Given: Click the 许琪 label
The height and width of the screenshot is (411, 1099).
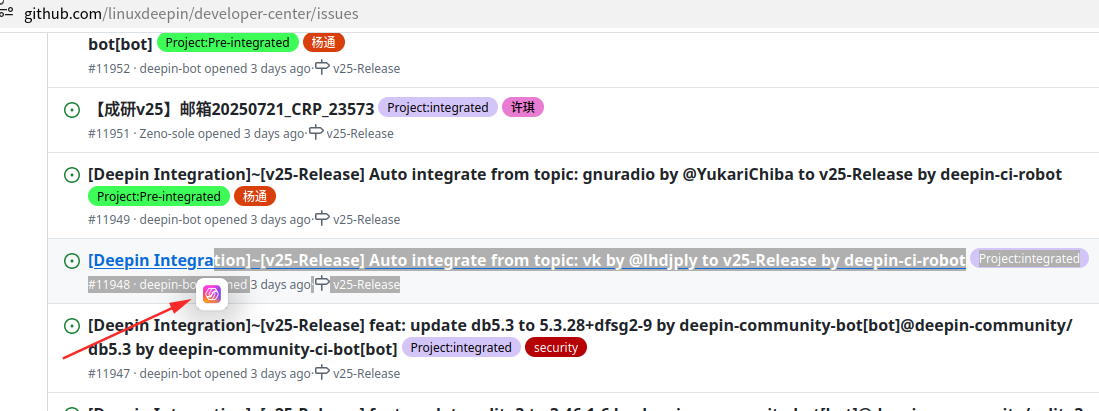Looking at the screenshot, I should pos(524,107).
